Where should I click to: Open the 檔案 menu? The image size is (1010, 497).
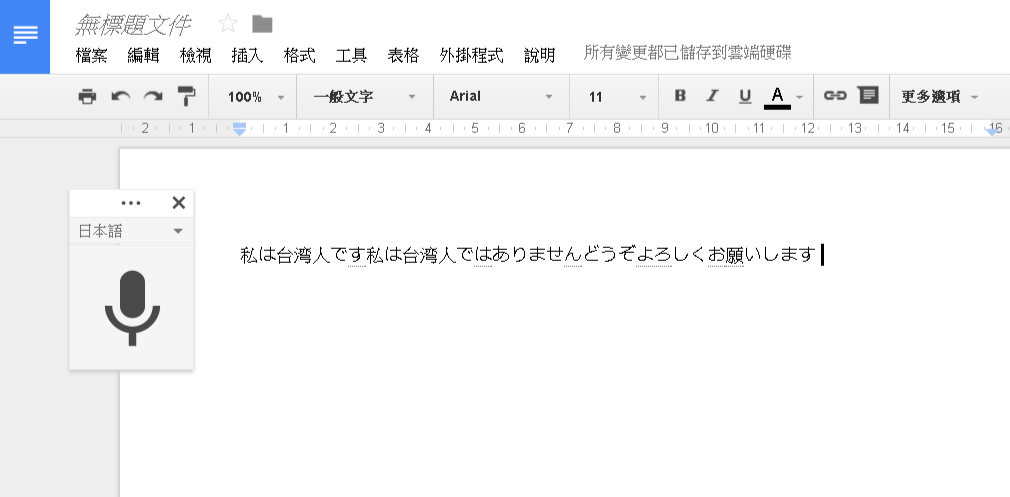click(91, 55)
